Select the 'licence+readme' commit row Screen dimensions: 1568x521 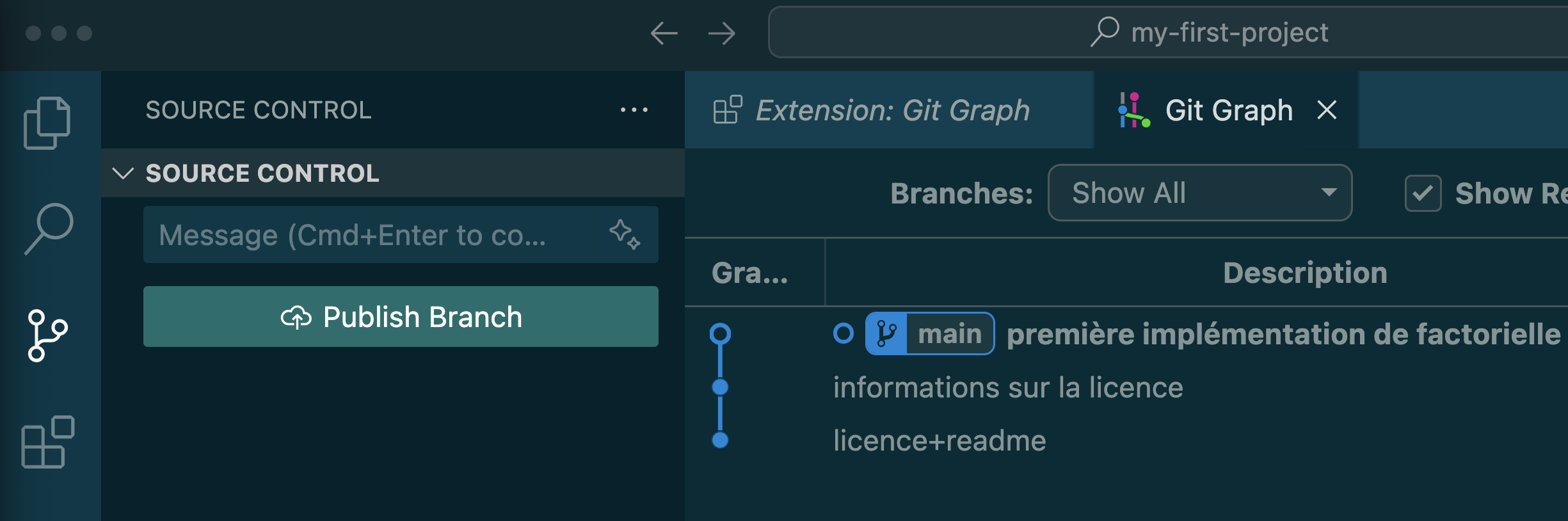pos(940,440)
